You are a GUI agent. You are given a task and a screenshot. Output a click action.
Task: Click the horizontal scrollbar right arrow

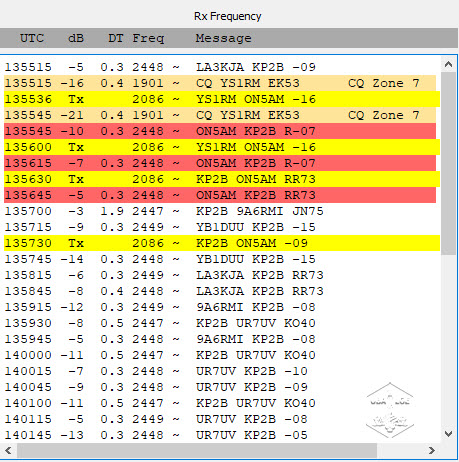coord(432,451)
